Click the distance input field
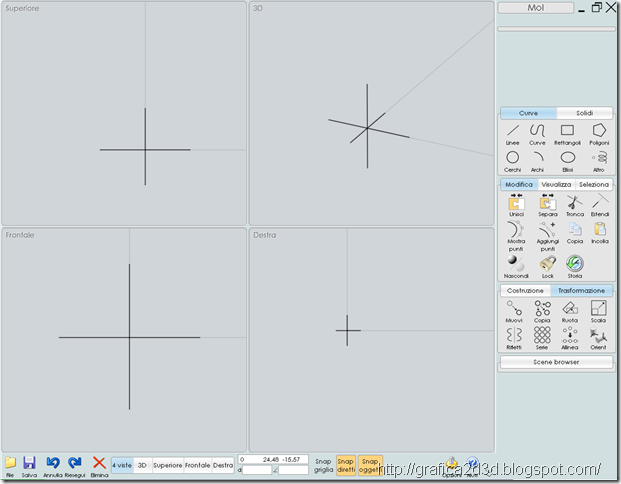The image size is (621, 484). pos(257,470)
